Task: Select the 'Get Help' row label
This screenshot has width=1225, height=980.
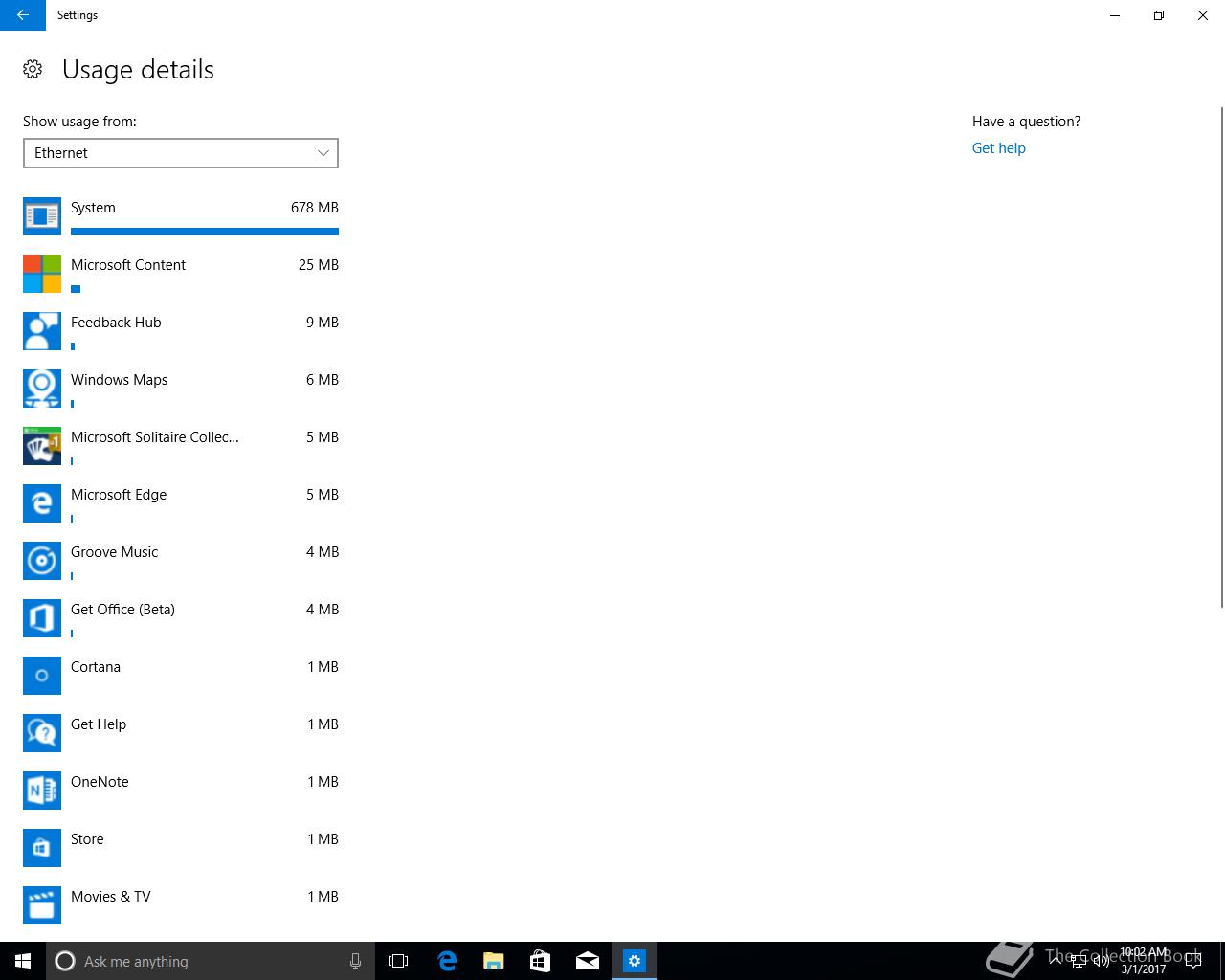Action: (99, 724)
